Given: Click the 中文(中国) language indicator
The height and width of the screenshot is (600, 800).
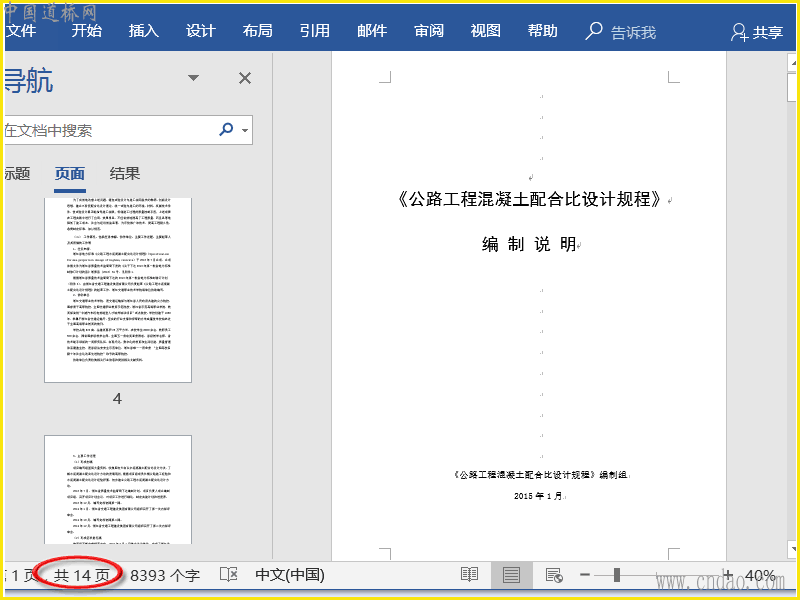Looking at the screenshot, I should 290,575.
